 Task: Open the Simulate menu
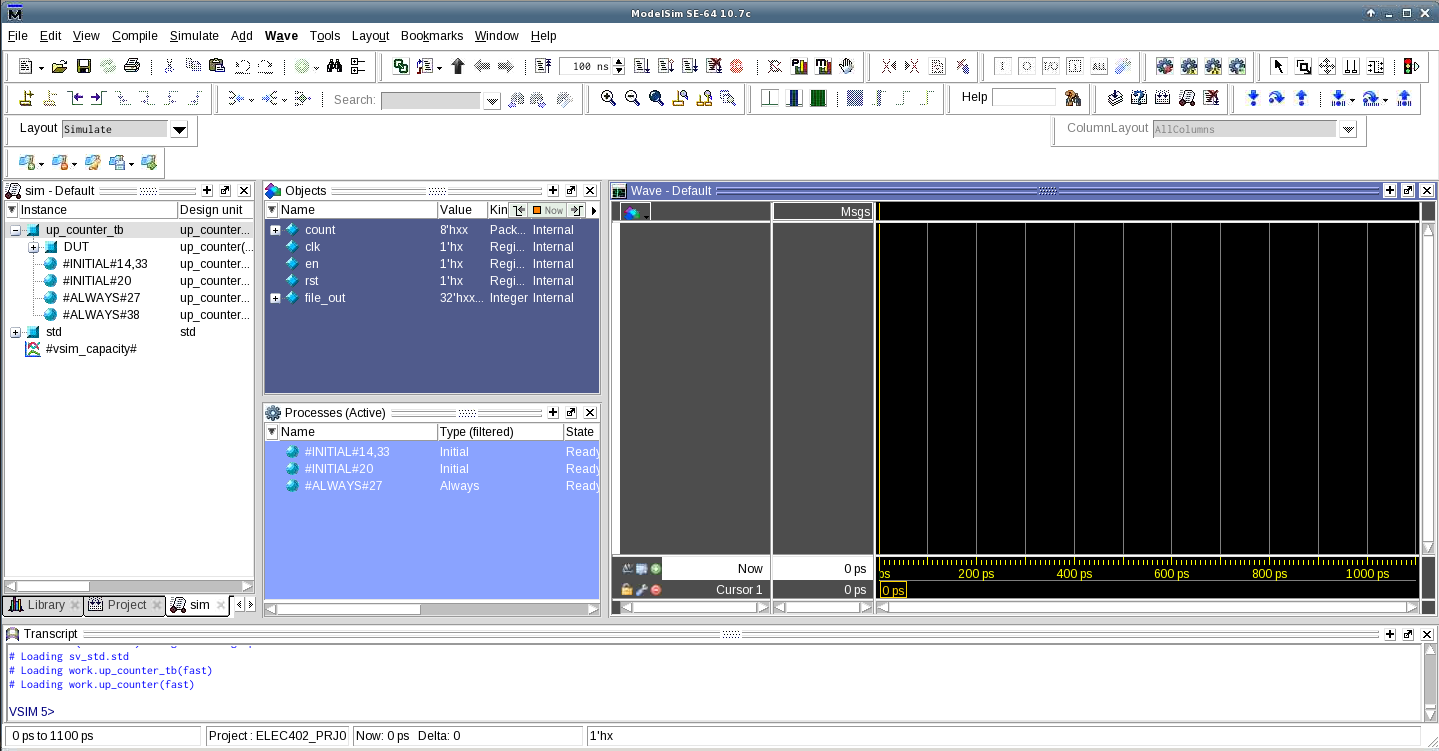click(x=194, y=36)
